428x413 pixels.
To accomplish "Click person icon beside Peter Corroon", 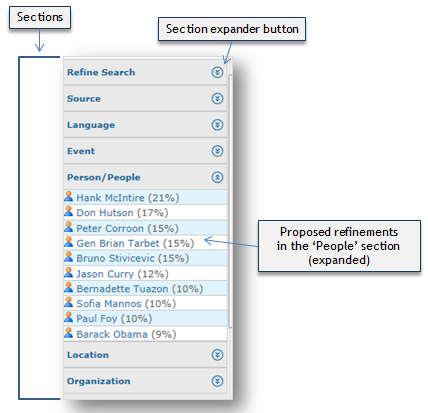I will point(68,227).
